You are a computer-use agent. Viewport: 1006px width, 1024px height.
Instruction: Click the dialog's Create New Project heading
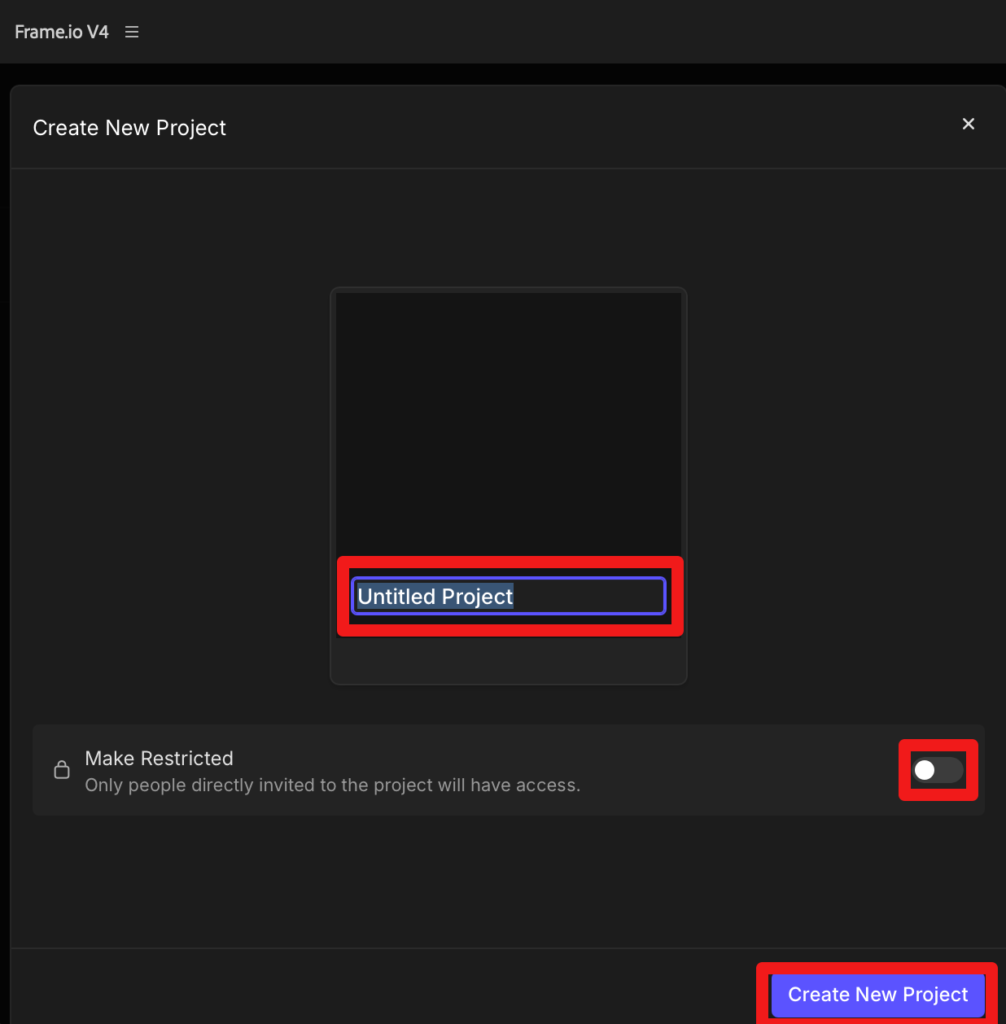point(130,128)
